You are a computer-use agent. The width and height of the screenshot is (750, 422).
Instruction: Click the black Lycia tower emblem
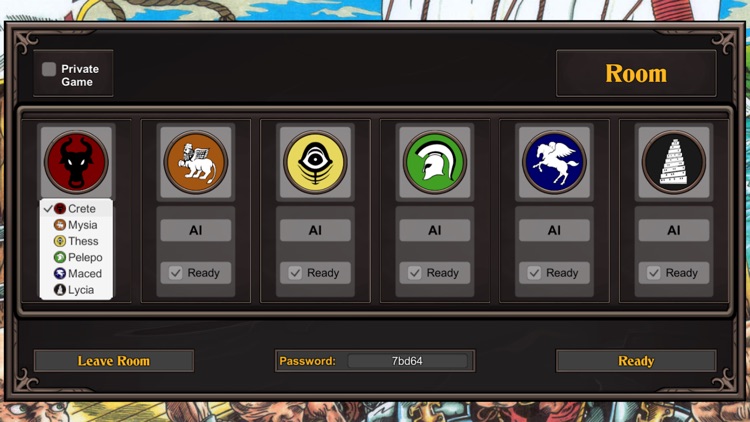tap(674, 162)
